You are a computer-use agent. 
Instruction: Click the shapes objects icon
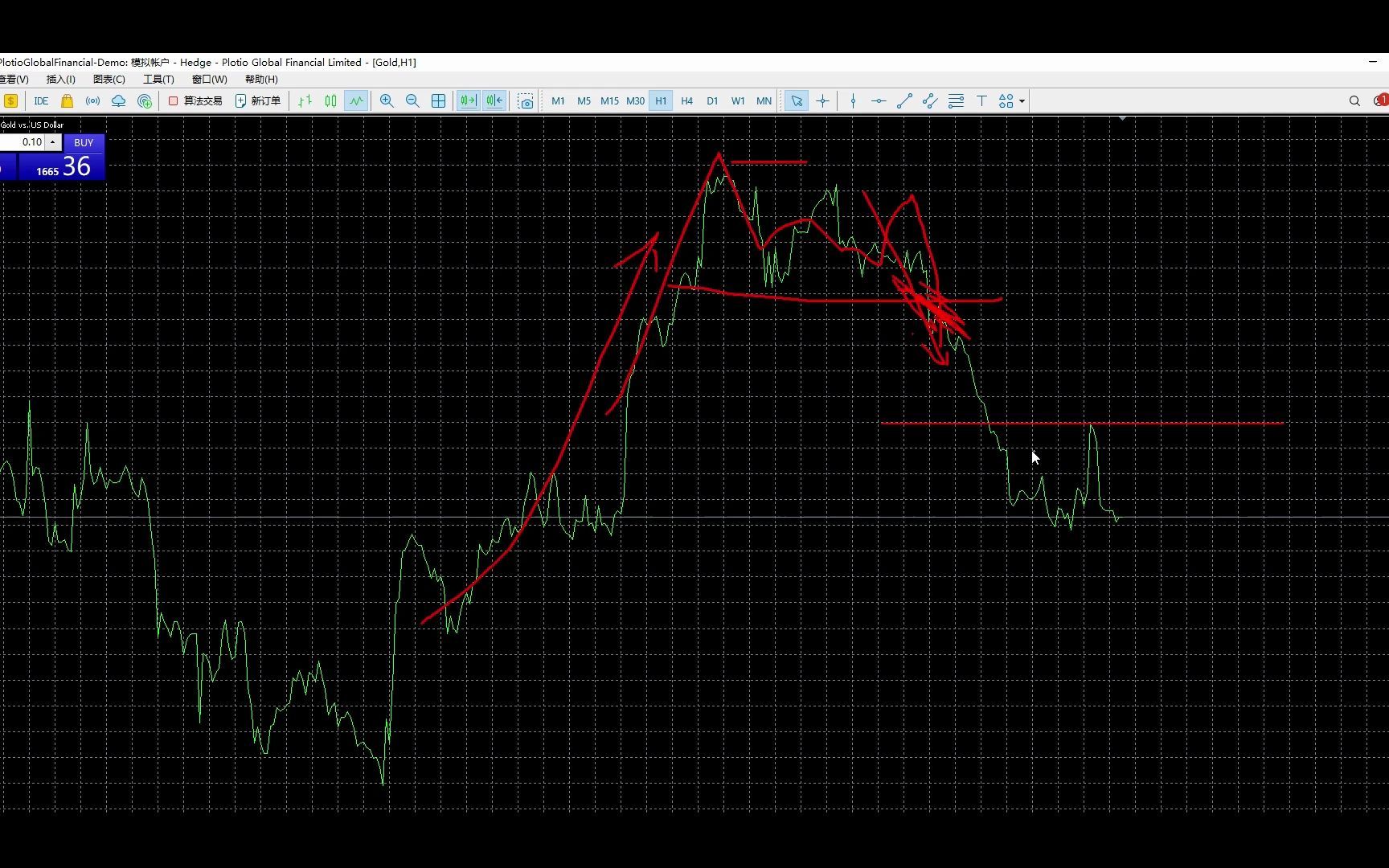[x=1006, y=100]
